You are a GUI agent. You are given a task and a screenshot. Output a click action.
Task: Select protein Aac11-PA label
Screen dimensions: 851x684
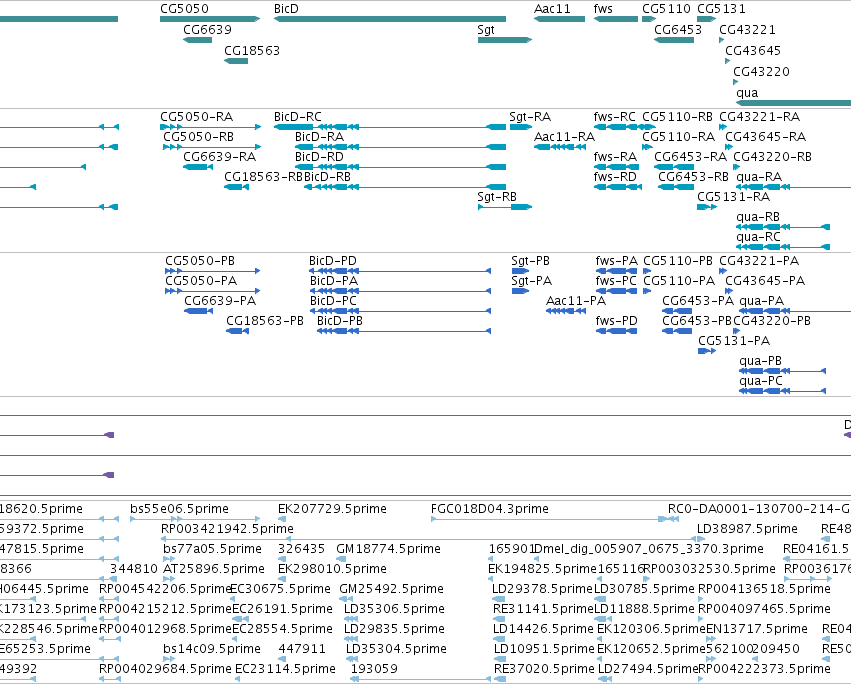pos(576,301)
